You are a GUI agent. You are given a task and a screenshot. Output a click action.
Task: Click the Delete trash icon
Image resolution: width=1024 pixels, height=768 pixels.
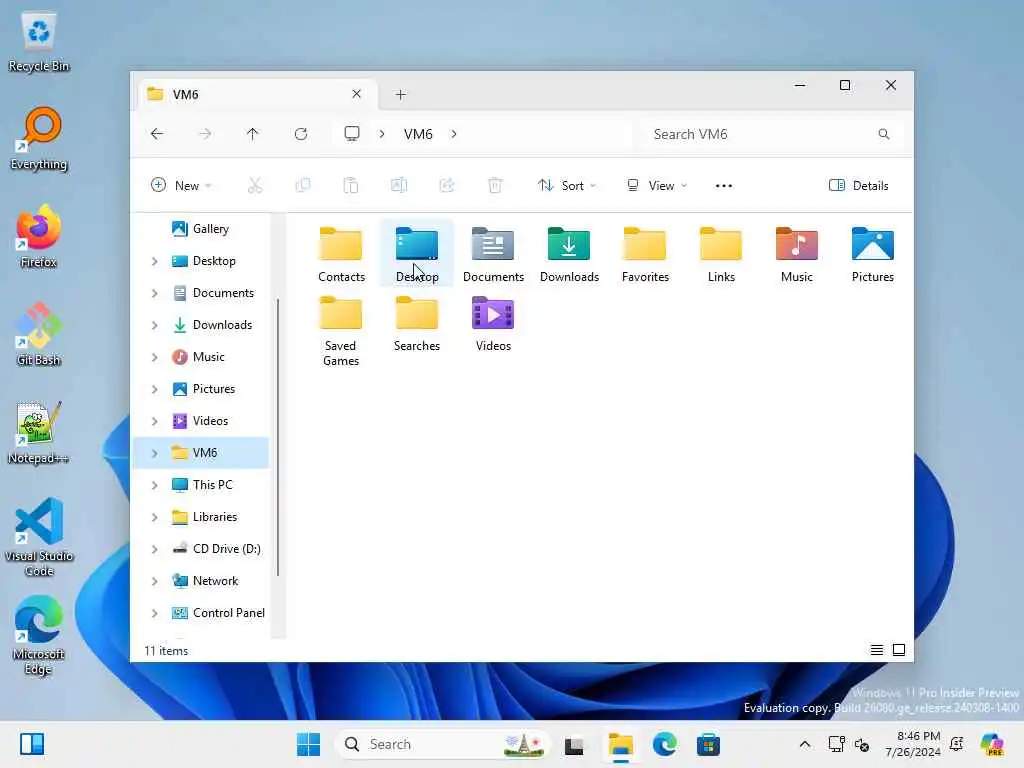tap(495, 185)
